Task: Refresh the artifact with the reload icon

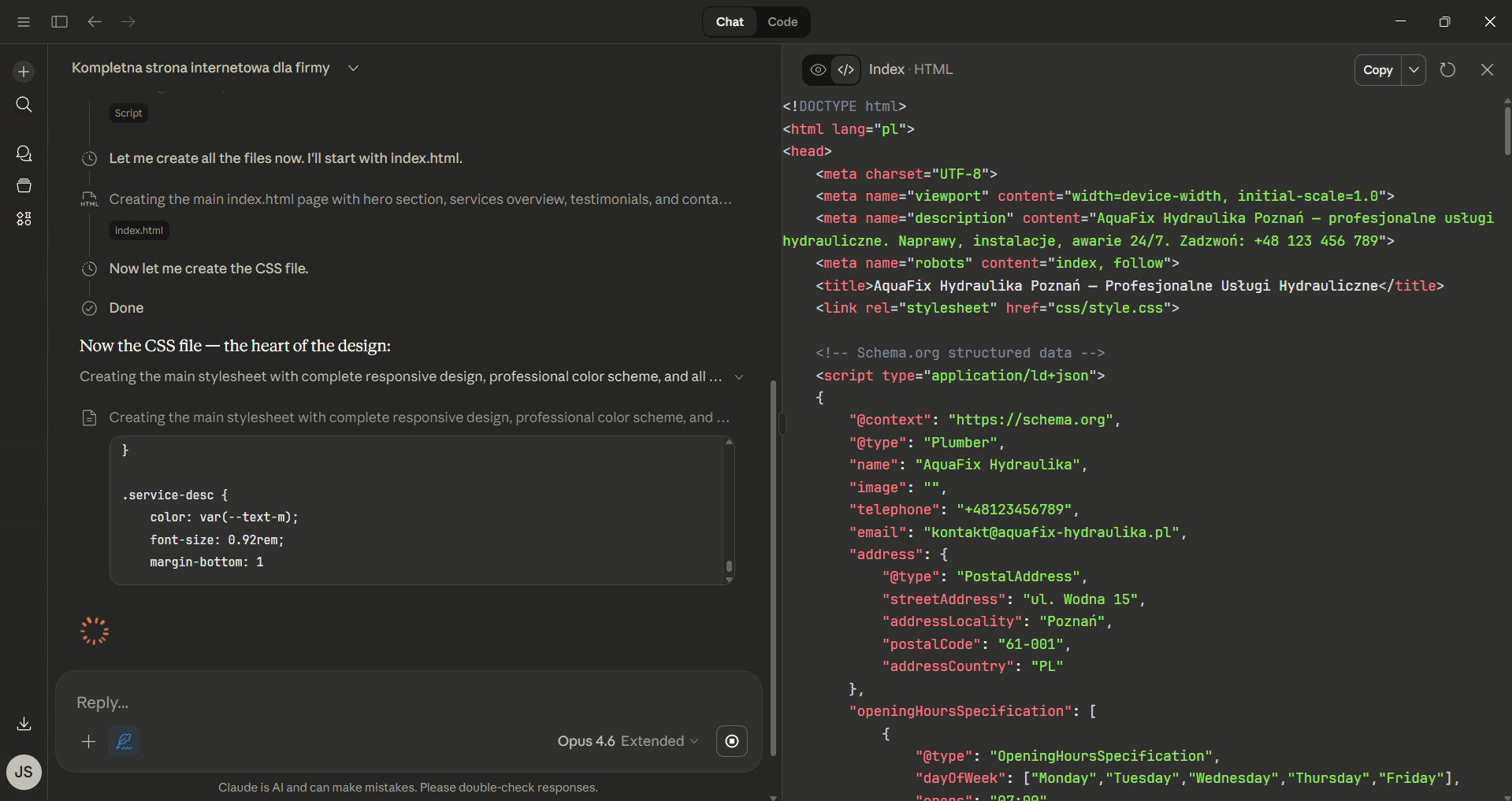Action: point(1447,69)
